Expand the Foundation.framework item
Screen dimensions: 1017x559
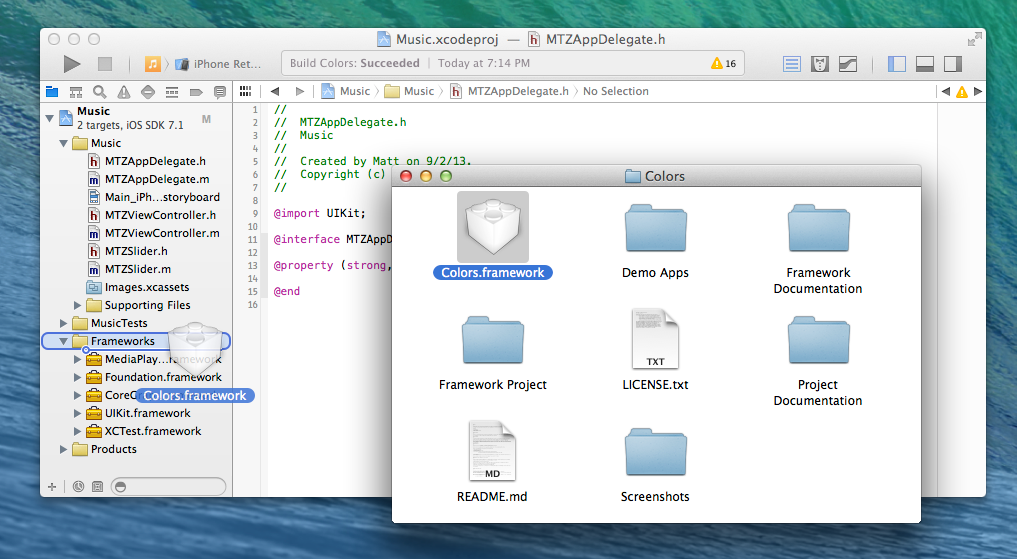click(x=77, y=377)
